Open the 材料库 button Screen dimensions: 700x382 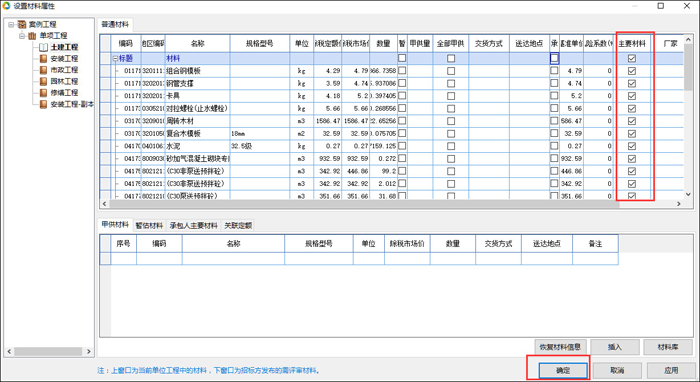668,347
